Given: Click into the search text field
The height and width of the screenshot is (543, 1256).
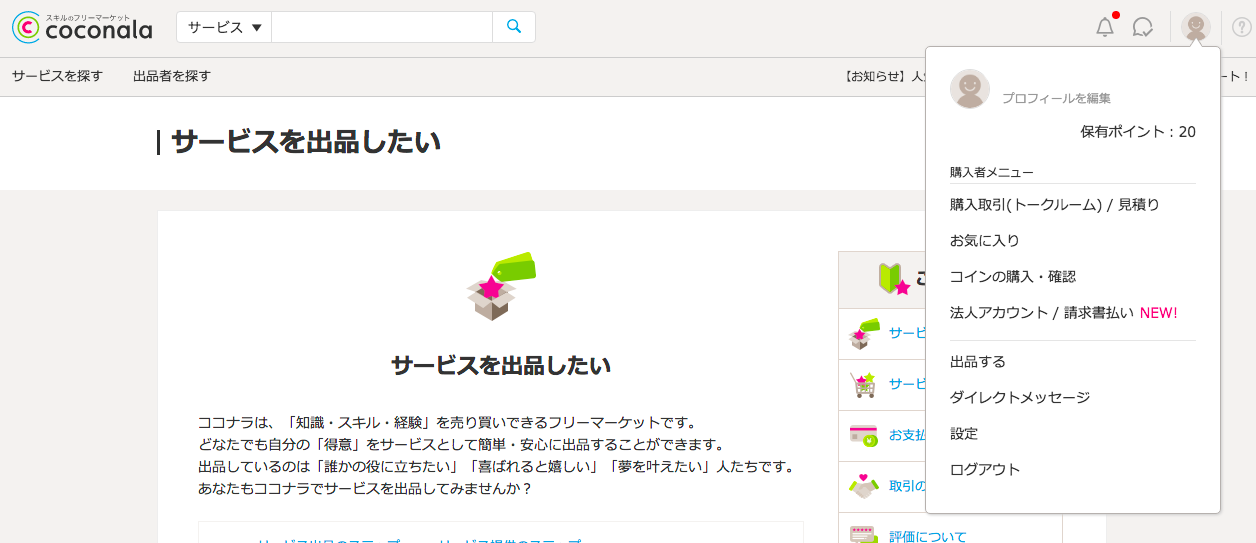Looking at the screenshot, I should tap(381, 27).
